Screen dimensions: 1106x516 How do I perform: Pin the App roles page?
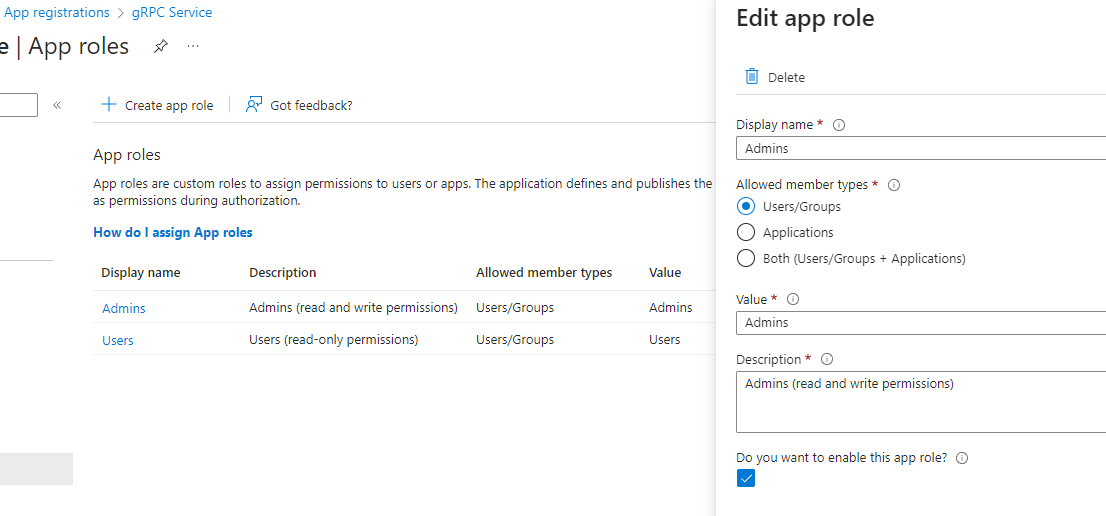click(x=160, y=46)
